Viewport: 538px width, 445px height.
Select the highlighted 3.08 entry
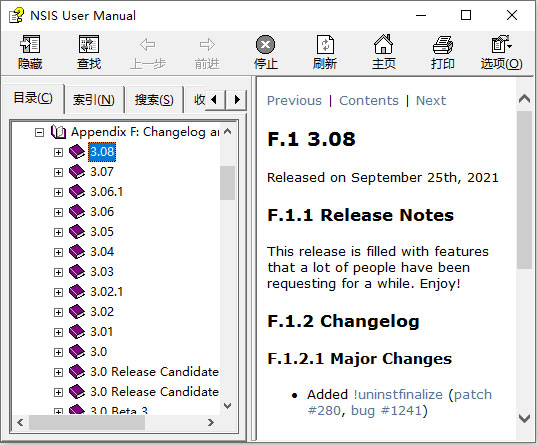(102, 152)
